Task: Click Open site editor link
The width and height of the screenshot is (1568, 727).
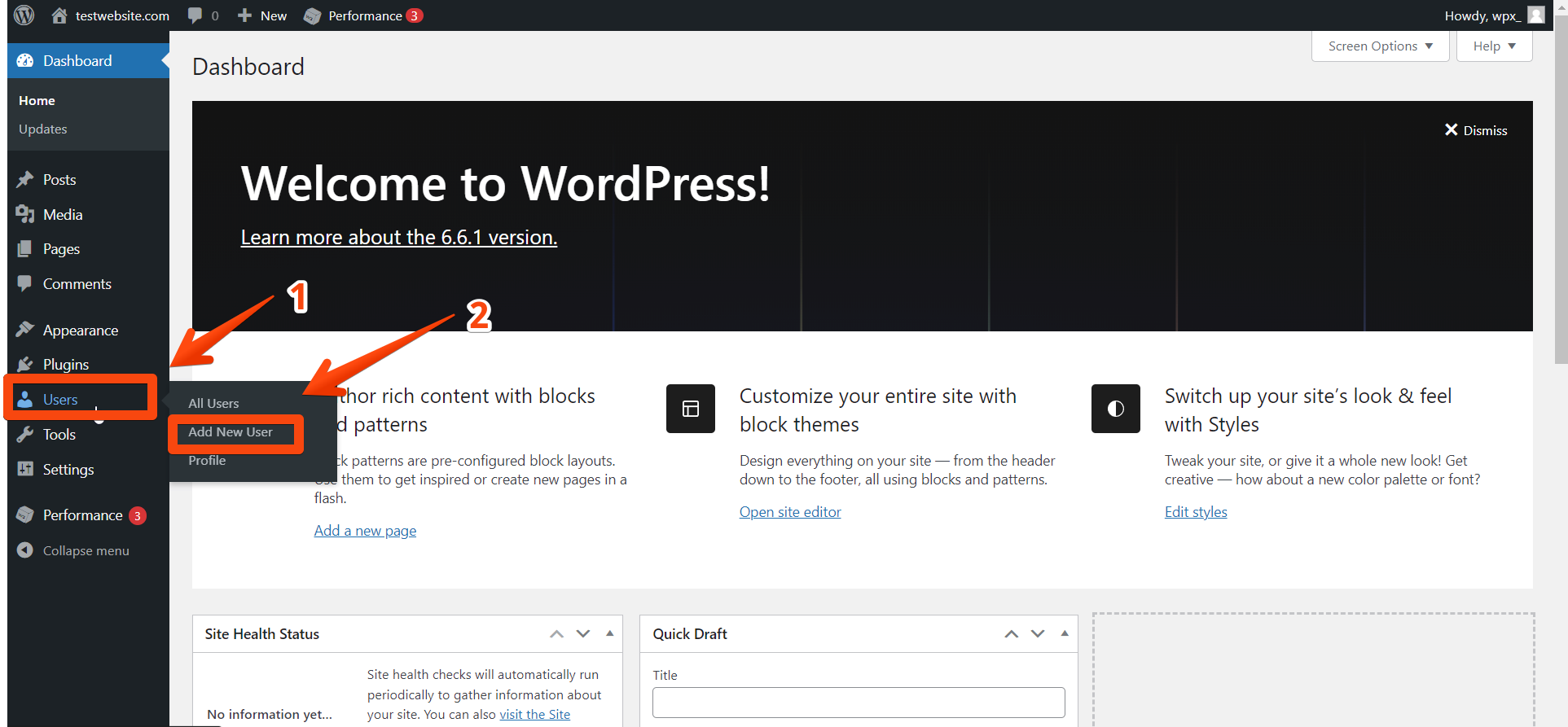Action: pos(790,512)
